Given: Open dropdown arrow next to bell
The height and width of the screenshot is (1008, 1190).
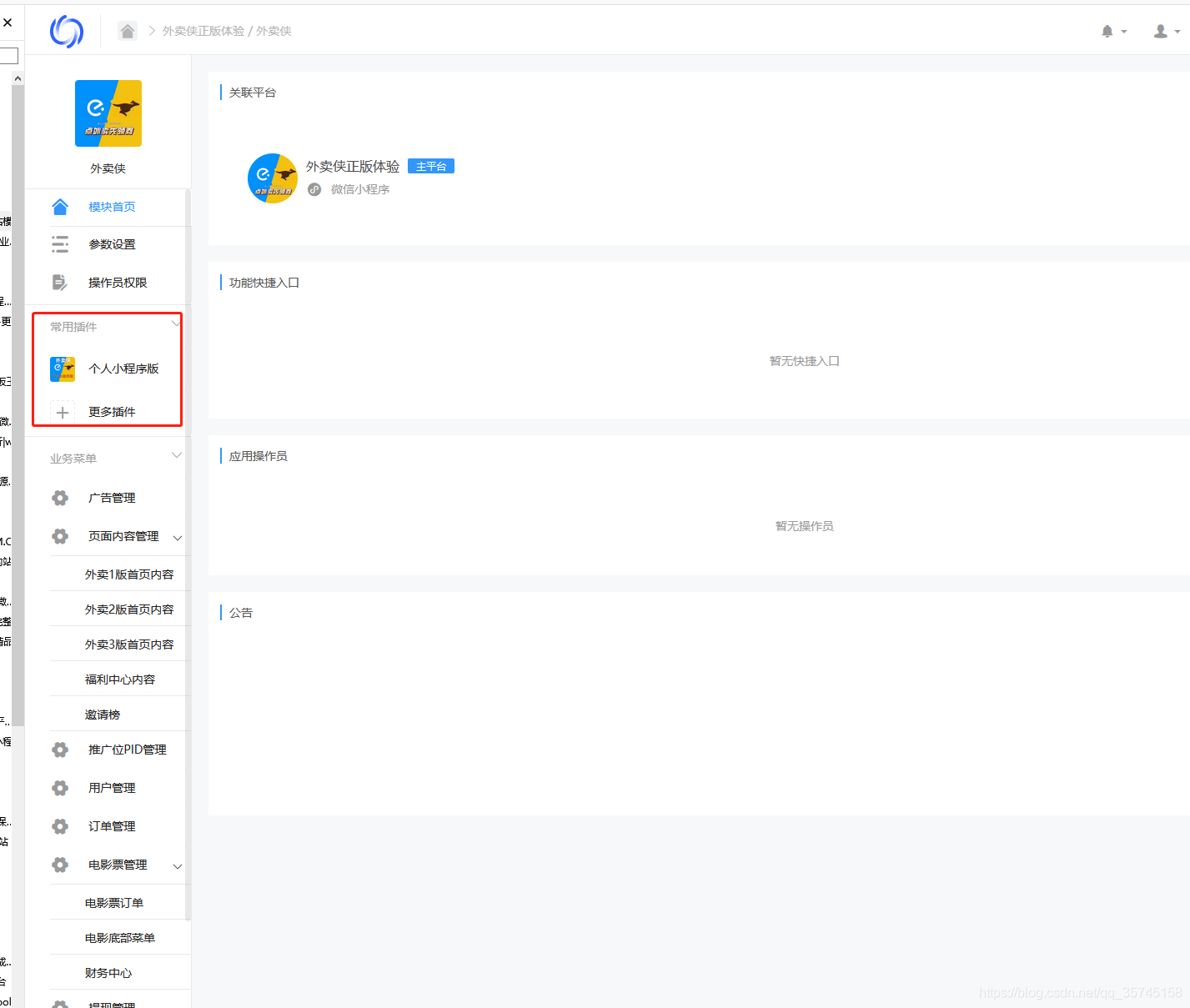Looking at the screenshot, I should [1124, 32].
